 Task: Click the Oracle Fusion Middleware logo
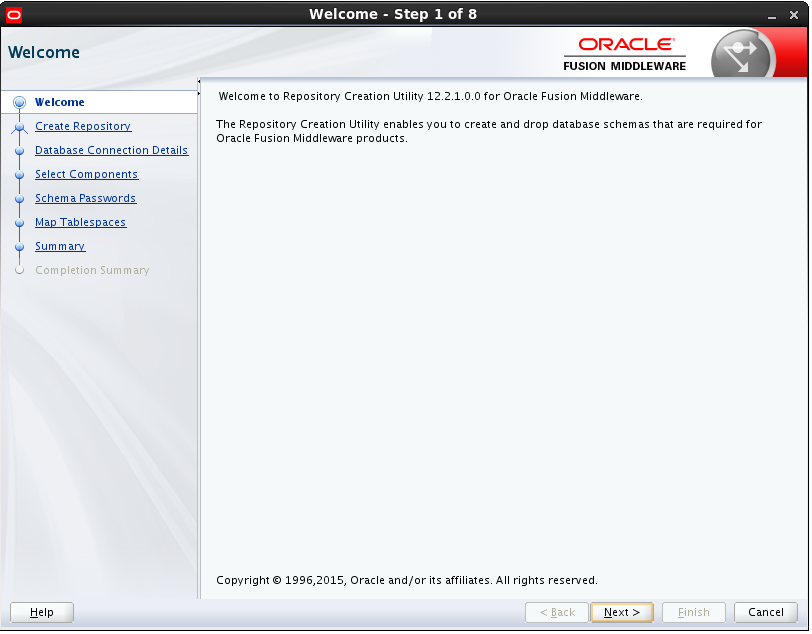pos(625,54)
